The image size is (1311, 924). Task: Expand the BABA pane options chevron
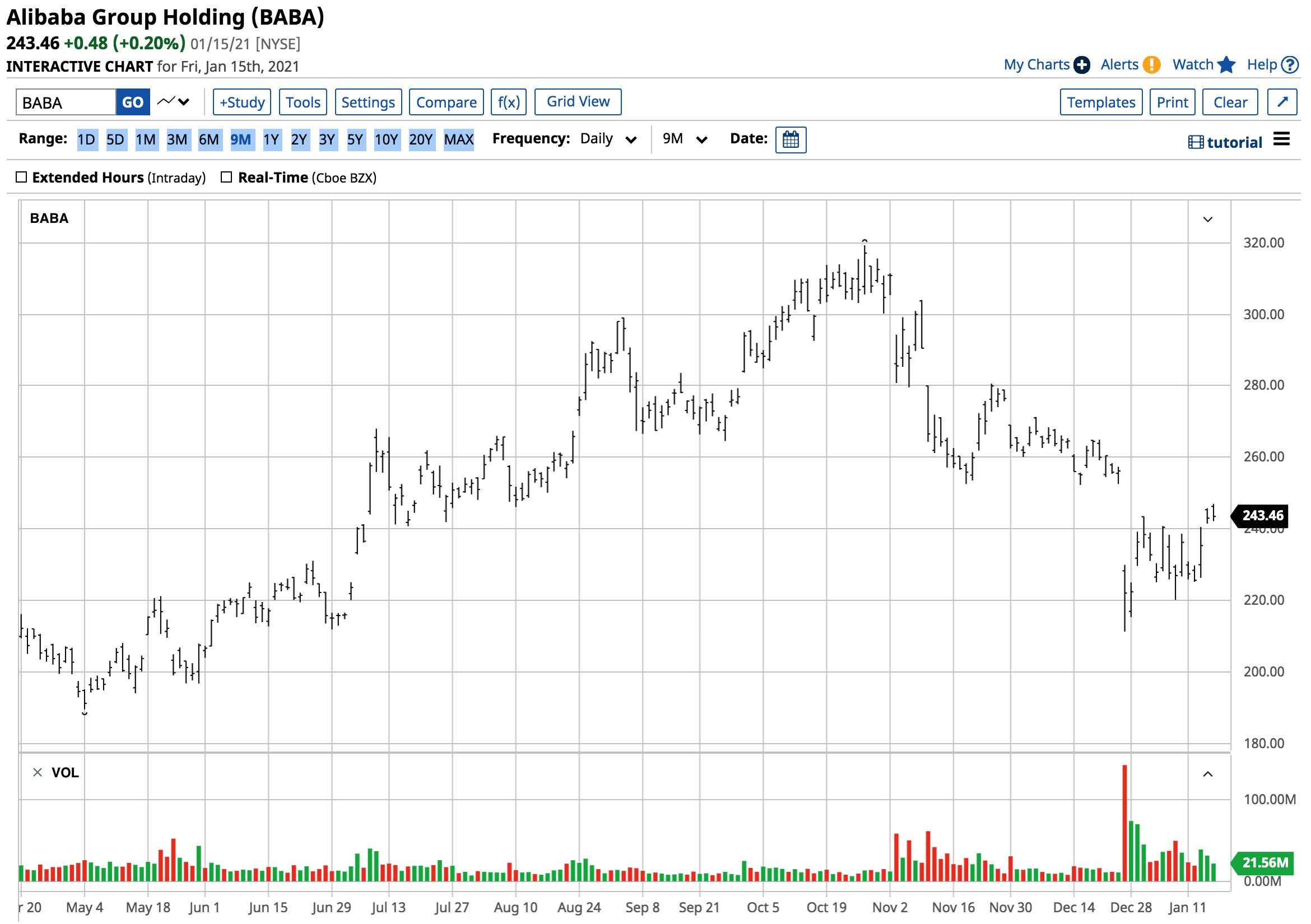click(1208, 220)
